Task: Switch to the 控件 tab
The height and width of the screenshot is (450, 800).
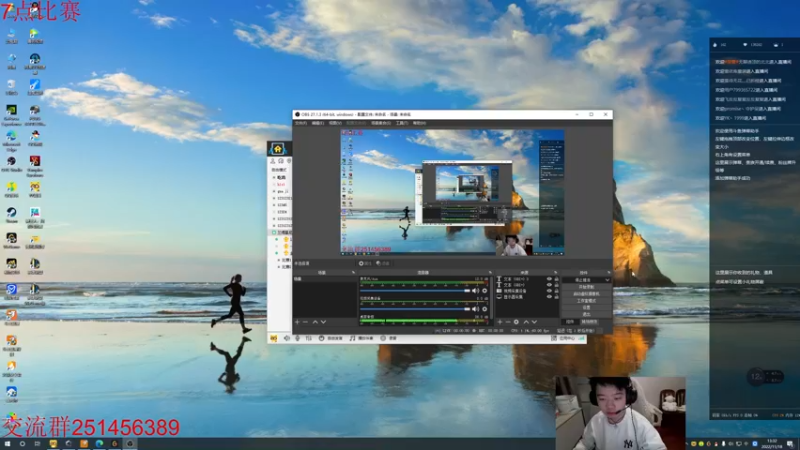Action: (570, 321)
